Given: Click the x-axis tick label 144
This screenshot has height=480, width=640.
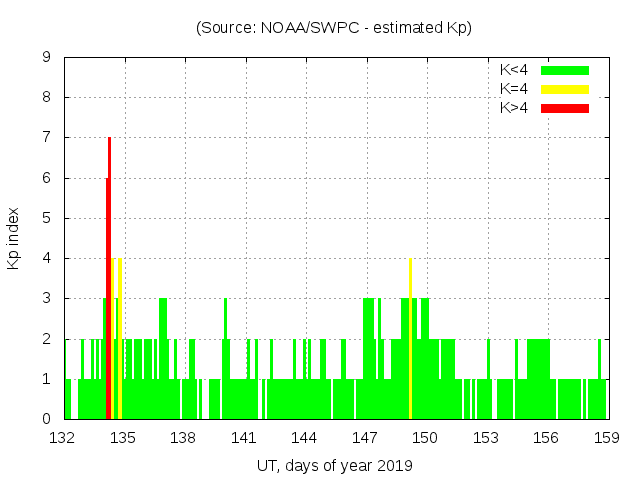Looking at the screenshot, I should [x=304, y=437].
